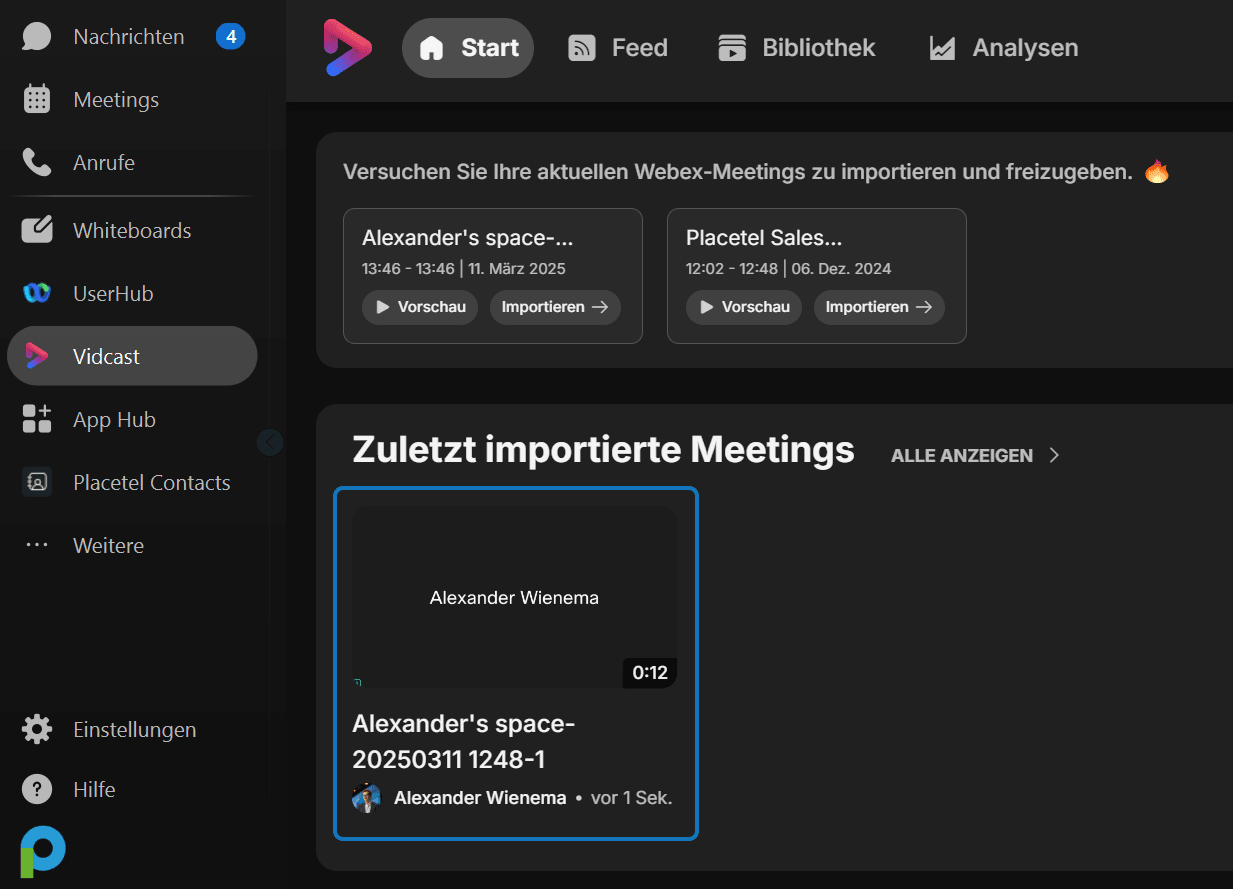Screen dimensions: 1233x889
Task: Switch to the Feed tab
Action: coord(618,48)
